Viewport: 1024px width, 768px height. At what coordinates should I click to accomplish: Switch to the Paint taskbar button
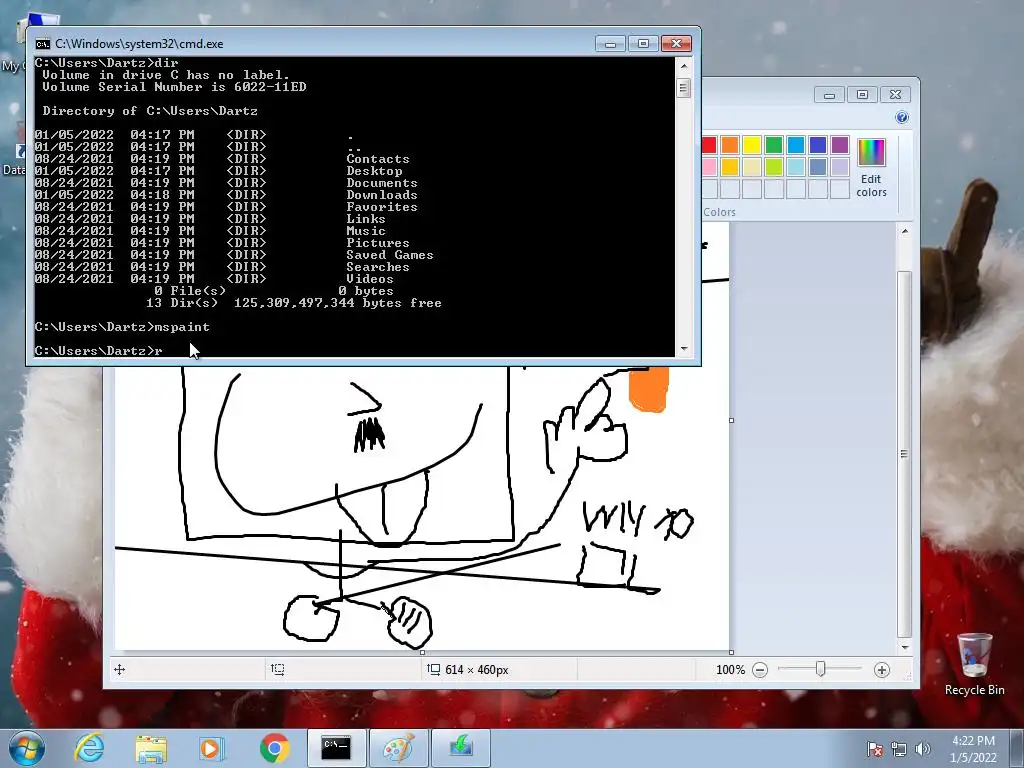(399, 748)
